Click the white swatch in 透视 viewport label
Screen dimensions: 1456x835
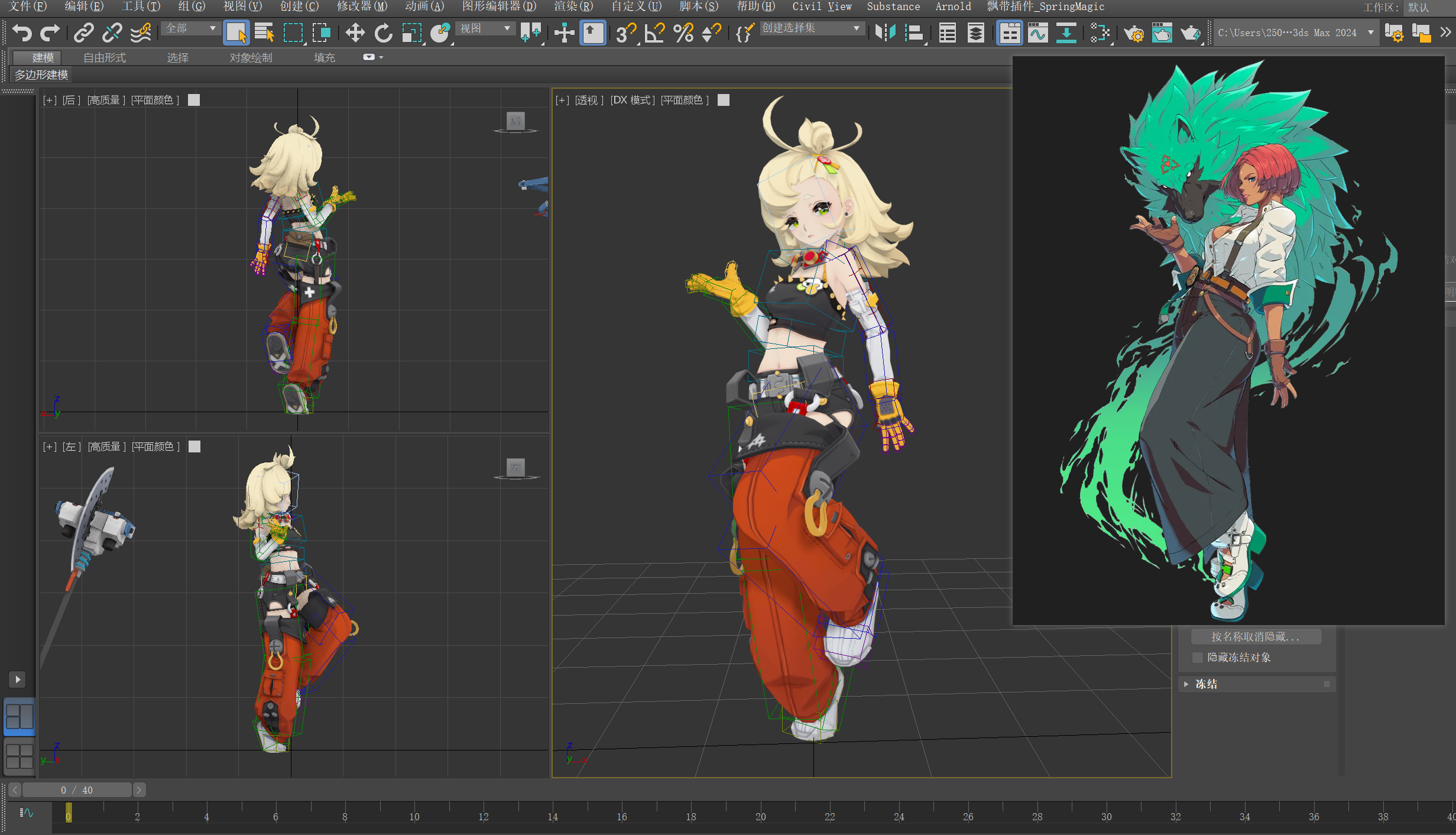(724, 100)
